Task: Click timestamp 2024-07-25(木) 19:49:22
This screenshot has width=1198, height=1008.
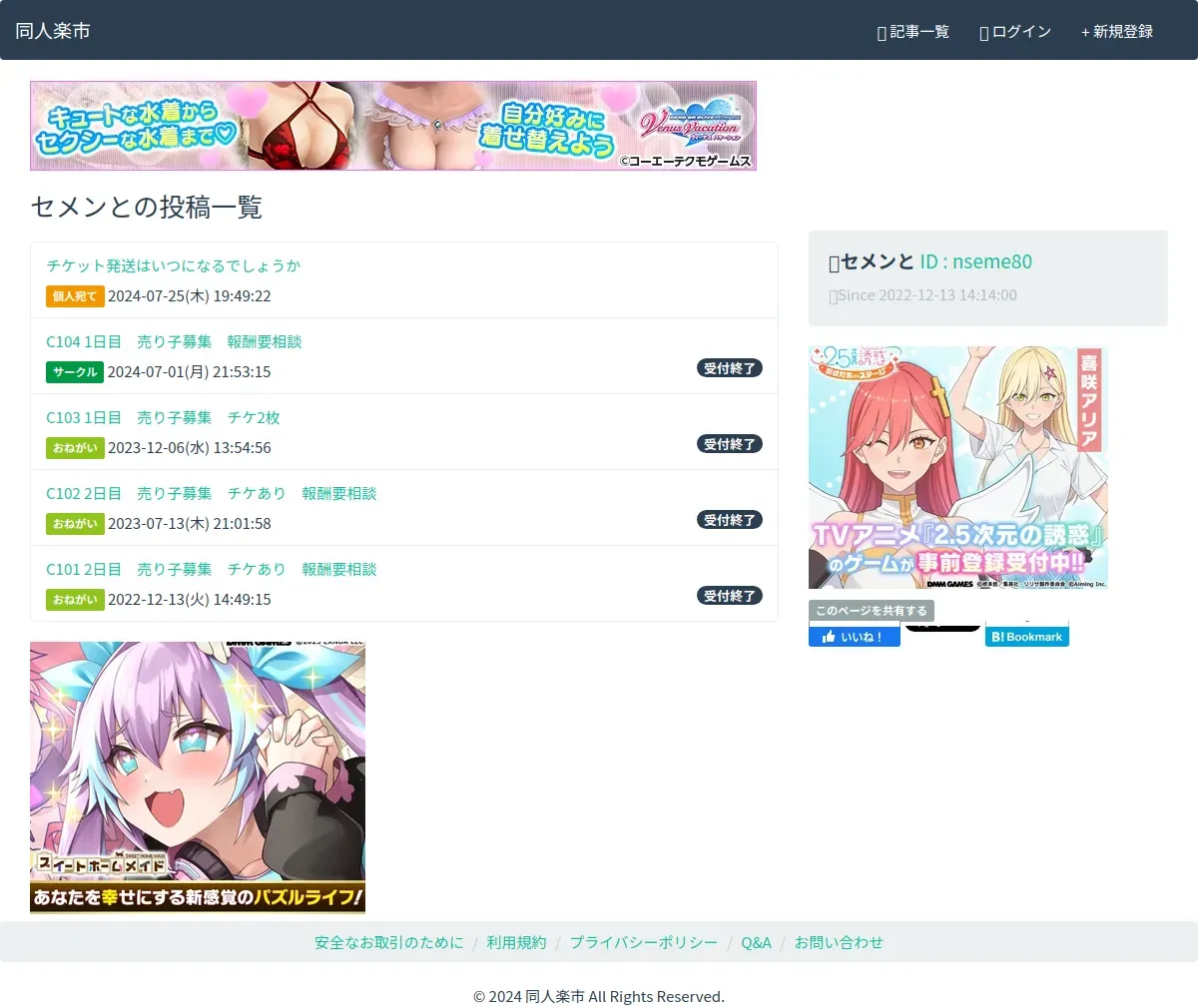Action: [190, 296]
